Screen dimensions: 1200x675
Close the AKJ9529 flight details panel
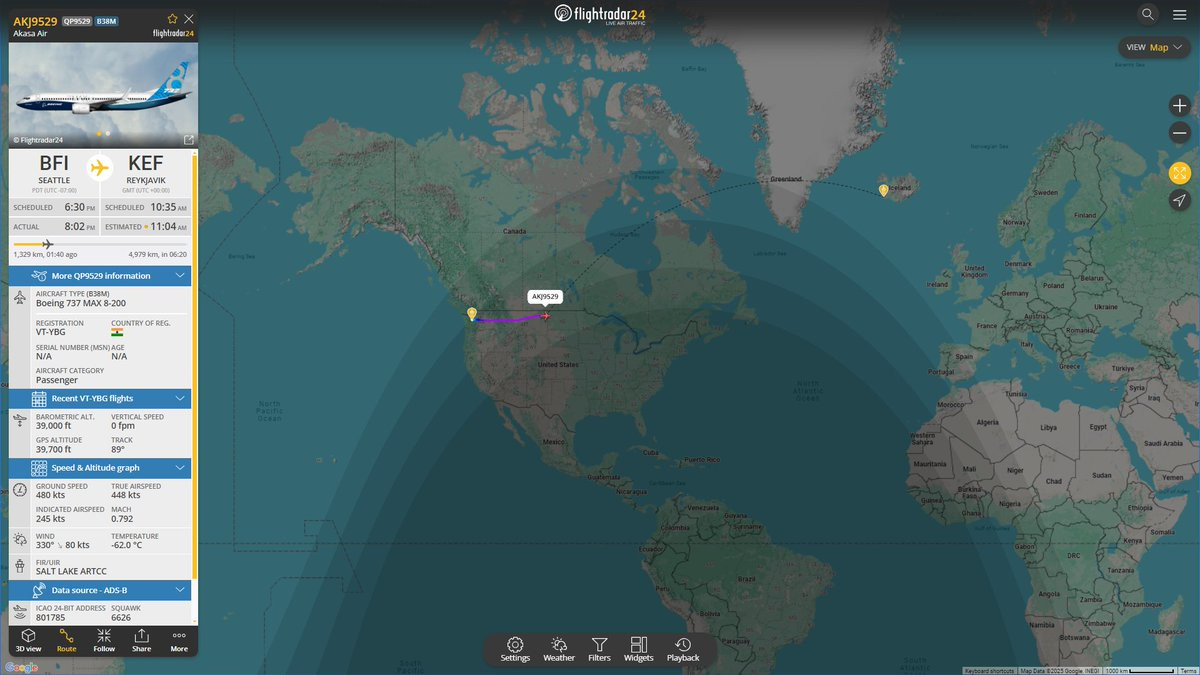tap(189, 18)
